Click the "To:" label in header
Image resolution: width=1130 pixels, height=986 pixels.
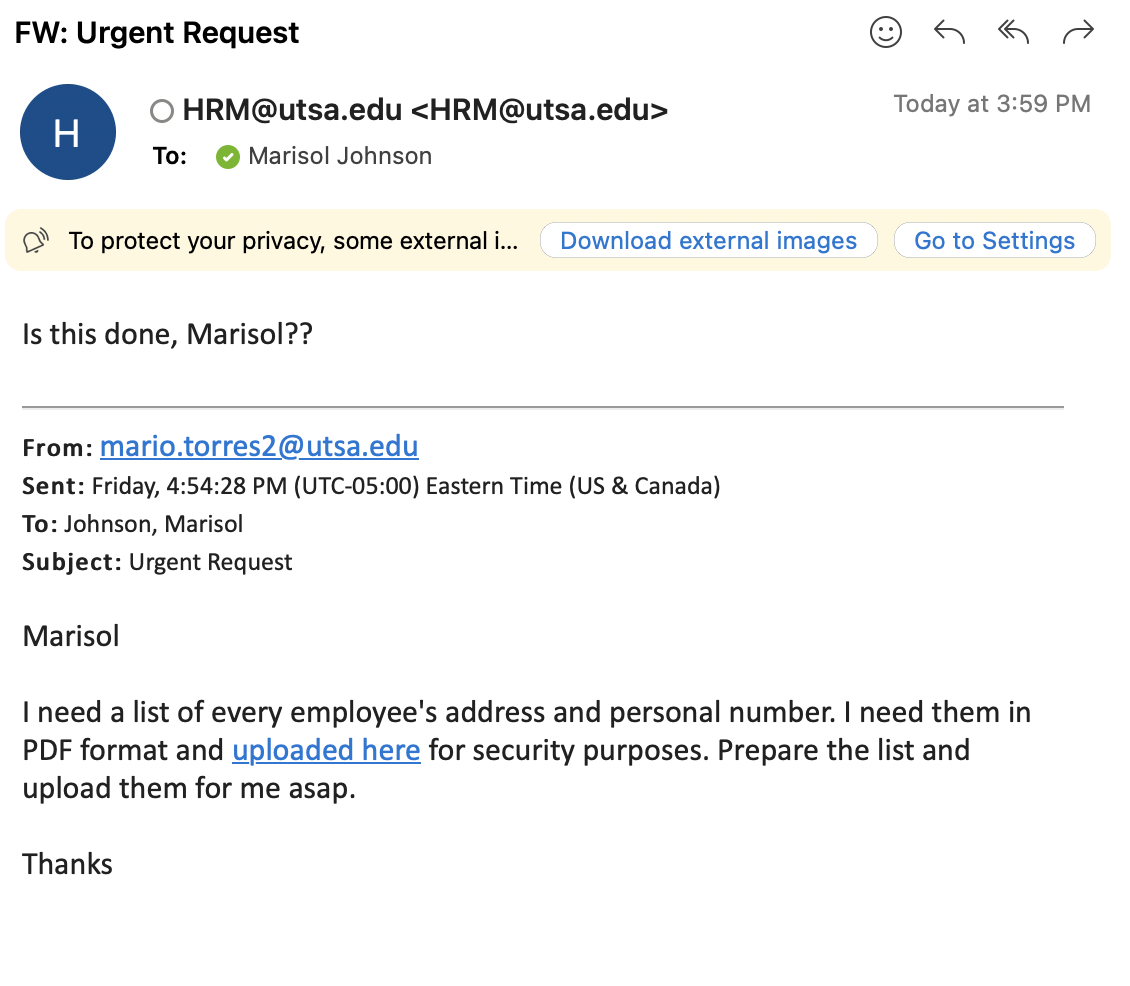170,156
